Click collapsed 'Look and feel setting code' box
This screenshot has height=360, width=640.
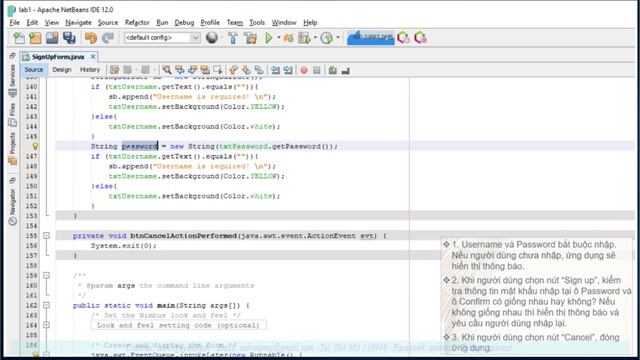(178, 325)
